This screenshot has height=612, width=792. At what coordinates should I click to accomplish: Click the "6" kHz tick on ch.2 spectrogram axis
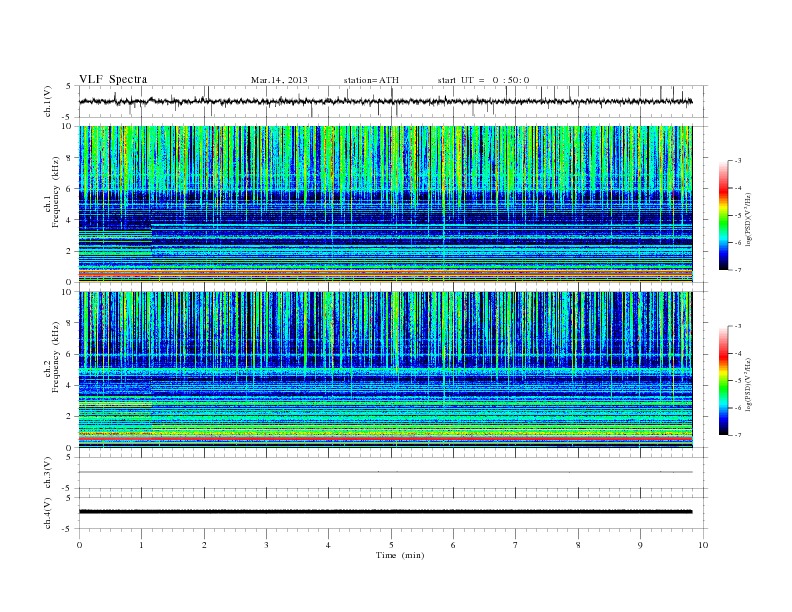(69, 354)
